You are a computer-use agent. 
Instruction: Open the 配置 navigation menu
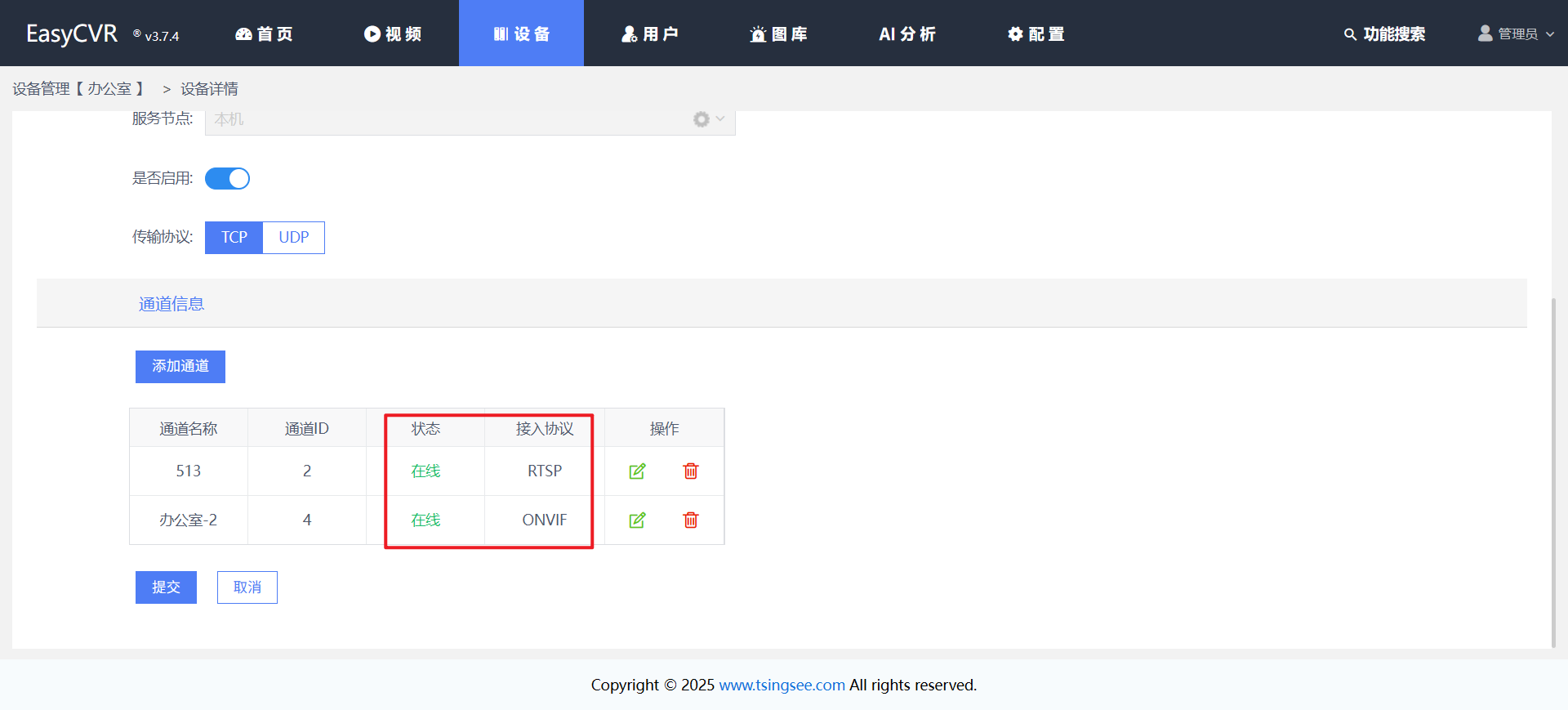(x=1036, y=33)
